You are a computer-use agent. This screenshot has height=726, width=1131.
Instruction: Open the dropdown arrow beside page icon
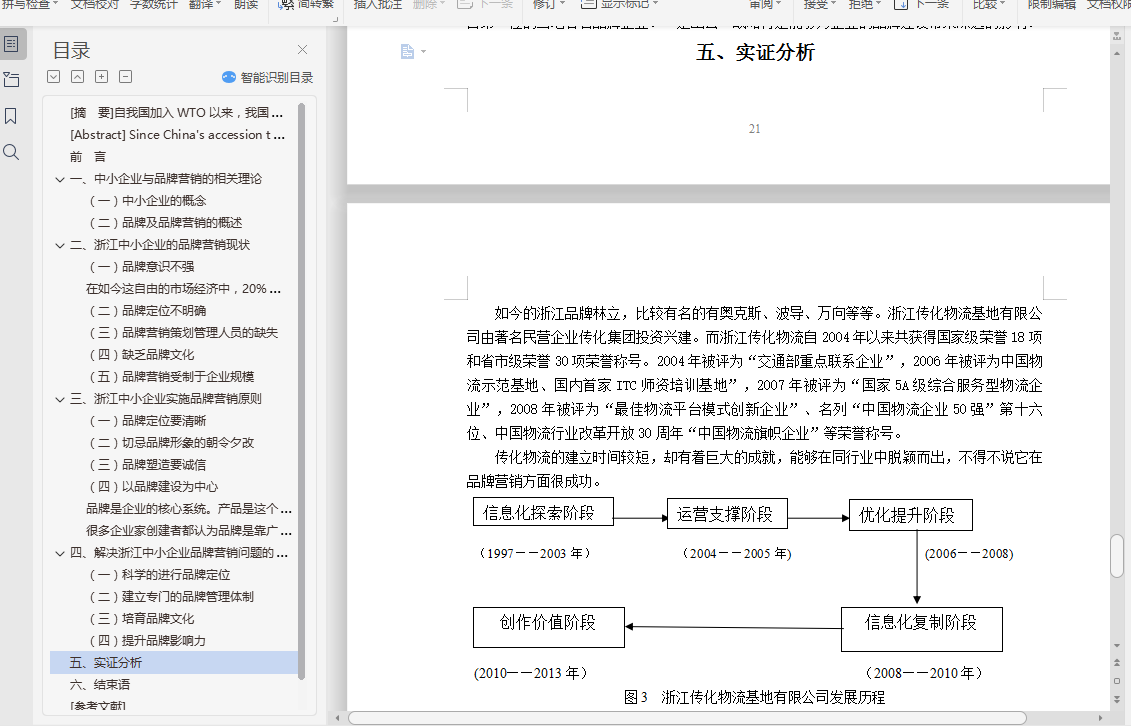(423, 52)
